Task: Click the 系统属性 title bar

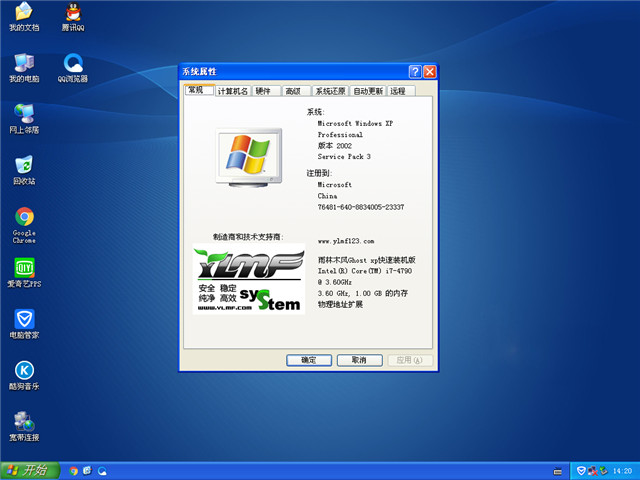Action: click(x=294, y=72)
